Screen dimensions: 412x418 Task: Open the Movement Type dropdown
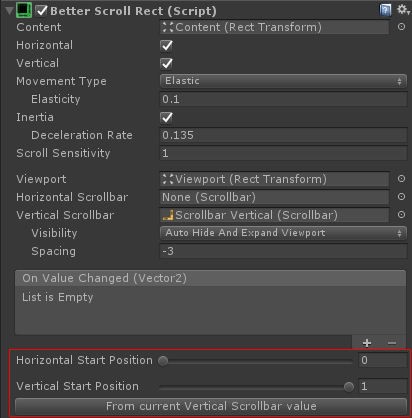[283, 81]
